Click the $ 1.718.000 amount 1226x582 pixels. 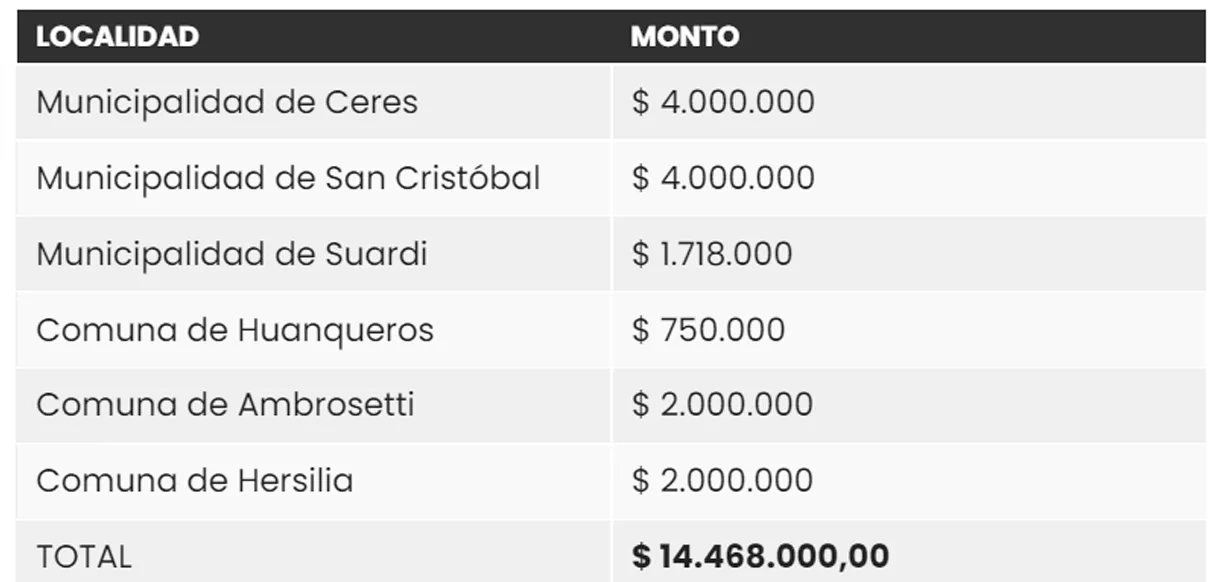(712, 254)
